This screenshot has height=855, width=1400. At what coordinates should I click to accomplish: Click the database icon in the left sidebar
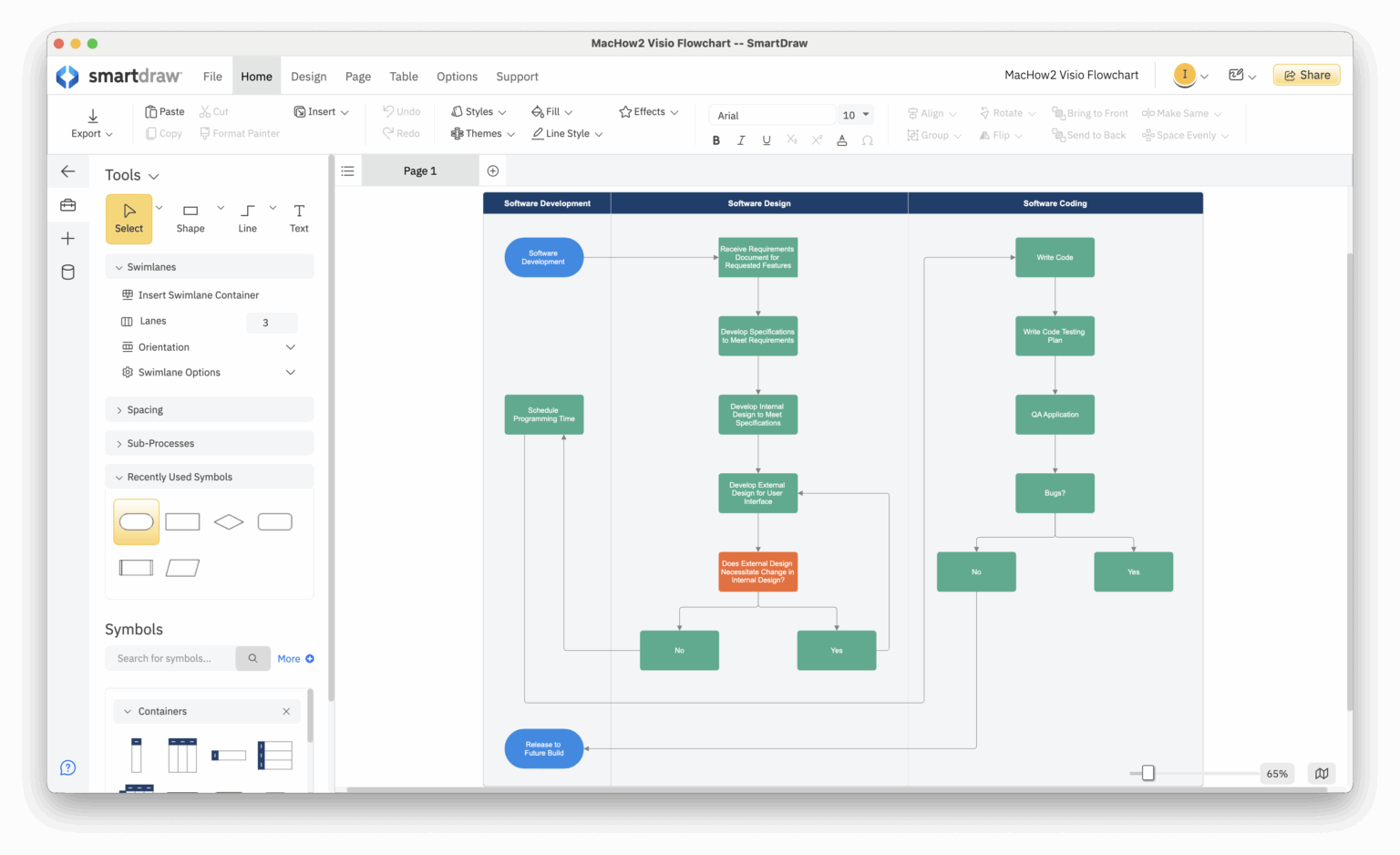(x=67, y=272)
